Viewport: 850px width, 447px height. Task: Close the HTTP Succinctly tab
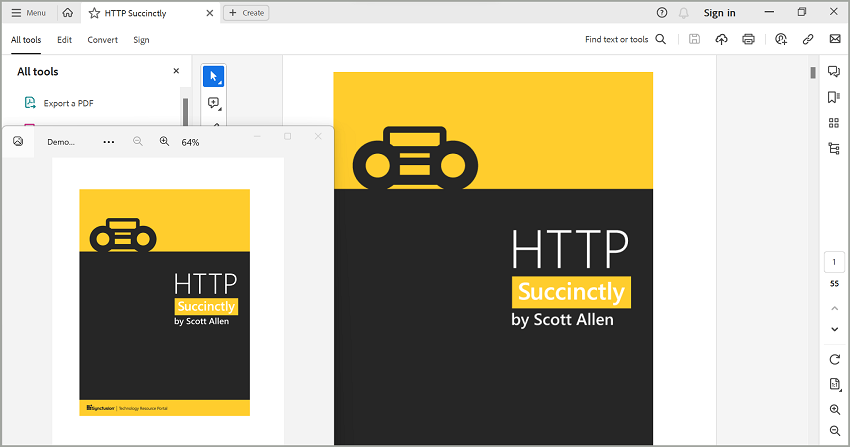tap(210, 13)
